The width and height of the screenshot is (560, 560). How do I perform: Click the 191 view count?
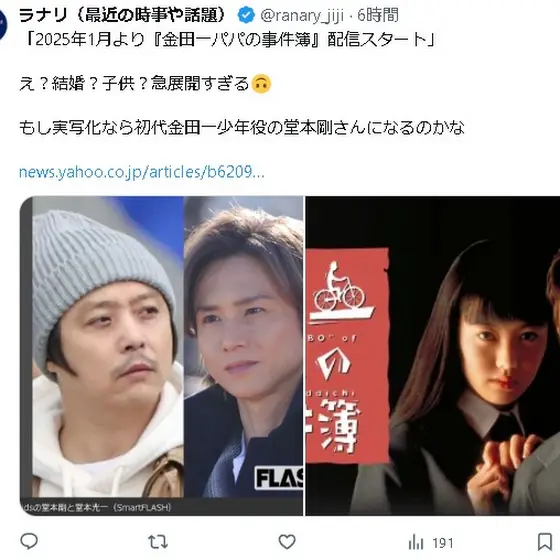click(442, 543)
